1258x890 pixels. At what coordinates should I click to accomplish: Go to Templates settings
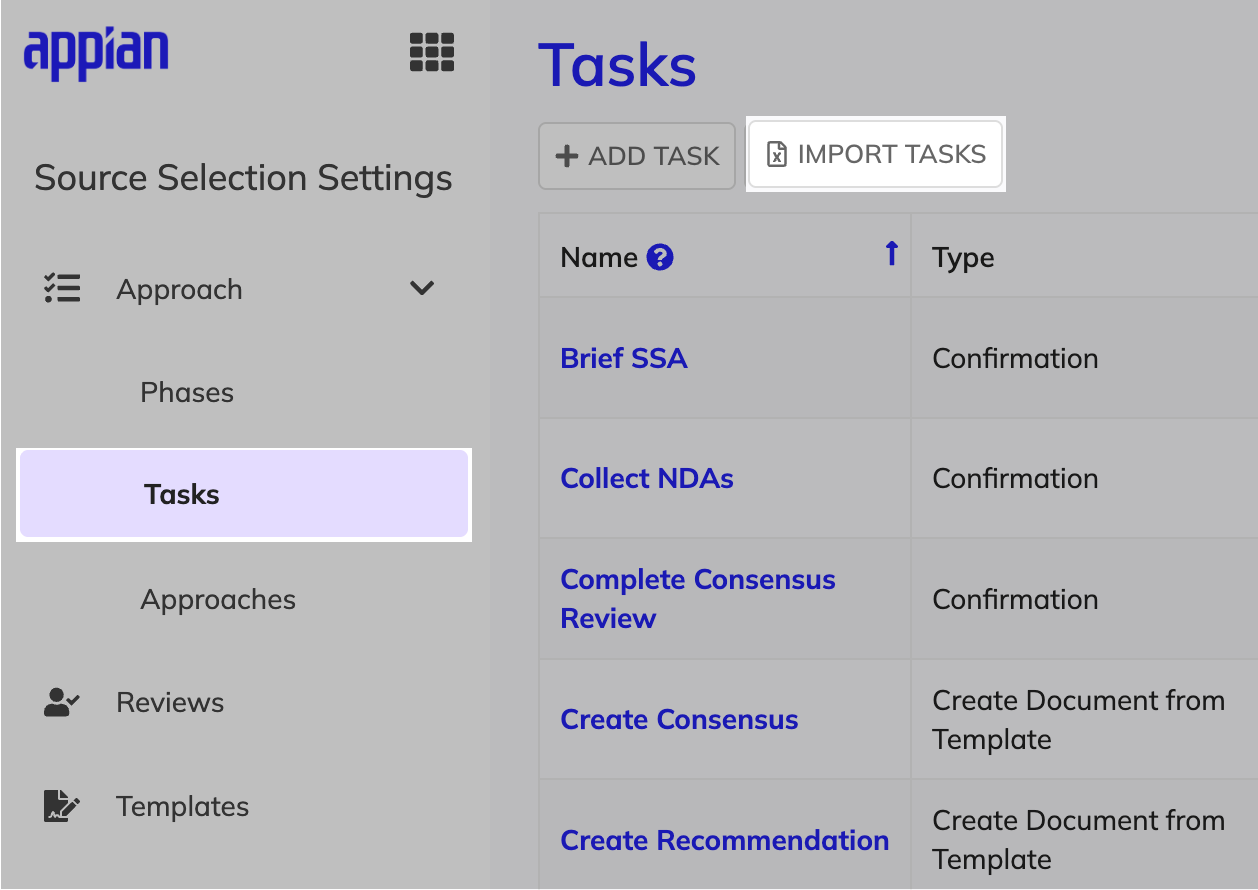point(182,806)
